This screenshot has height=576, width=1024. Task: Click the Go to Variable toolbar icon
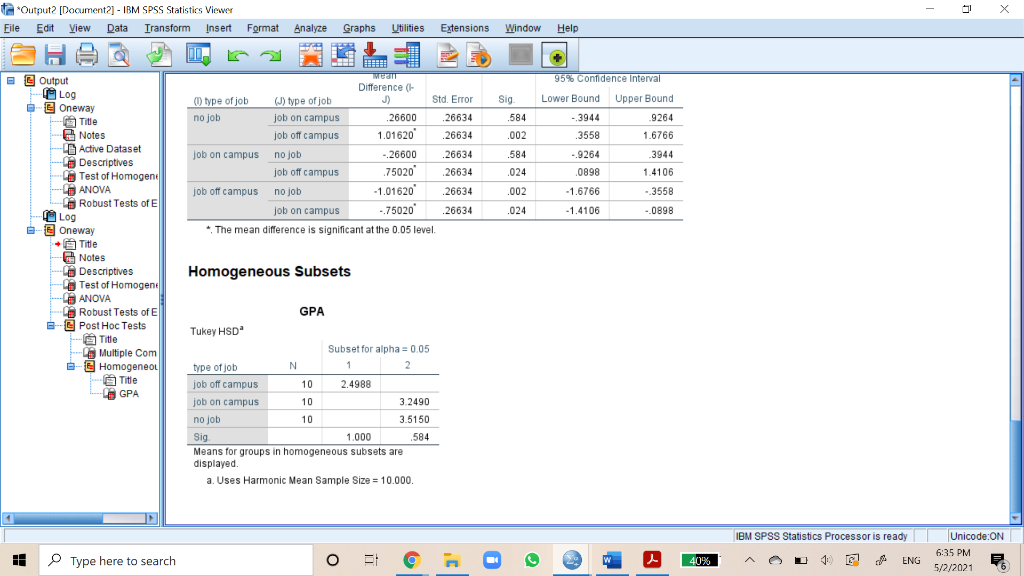tap(375, 55)
